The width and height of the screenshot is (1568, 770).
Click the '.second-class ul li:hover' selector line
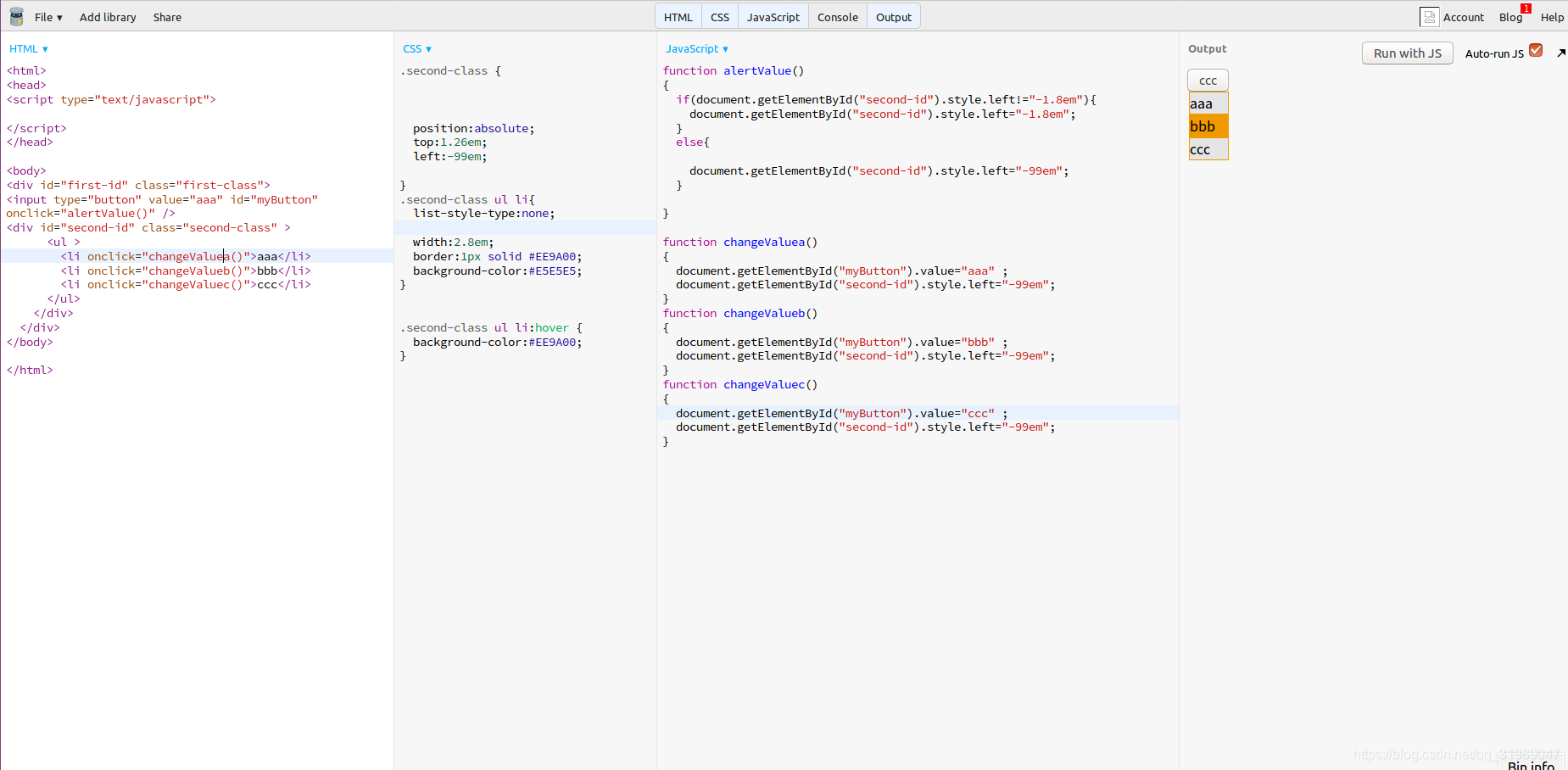[491, 328]
